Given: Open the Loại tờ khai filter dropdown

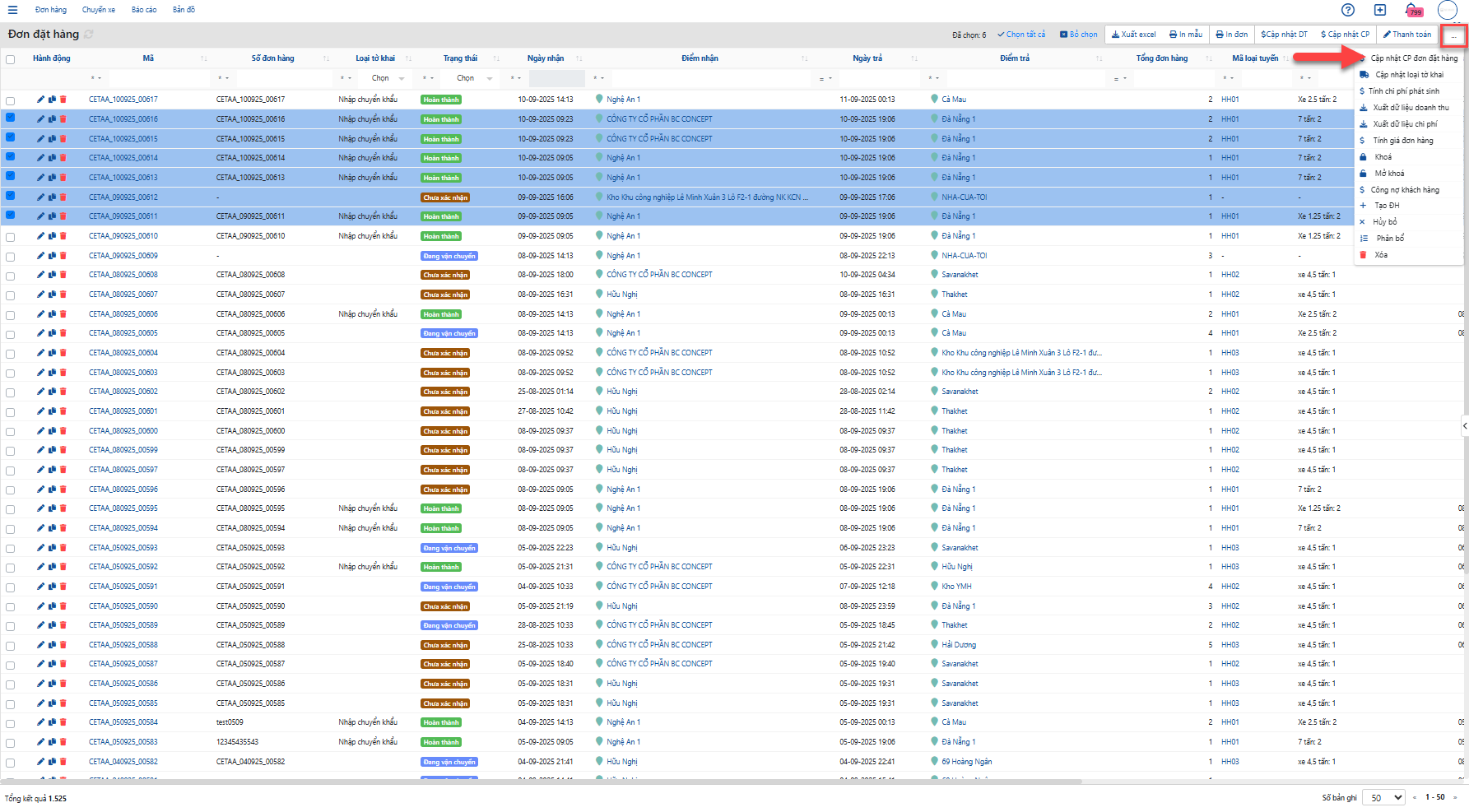Looking at the screenshot, I should [387, 78].
